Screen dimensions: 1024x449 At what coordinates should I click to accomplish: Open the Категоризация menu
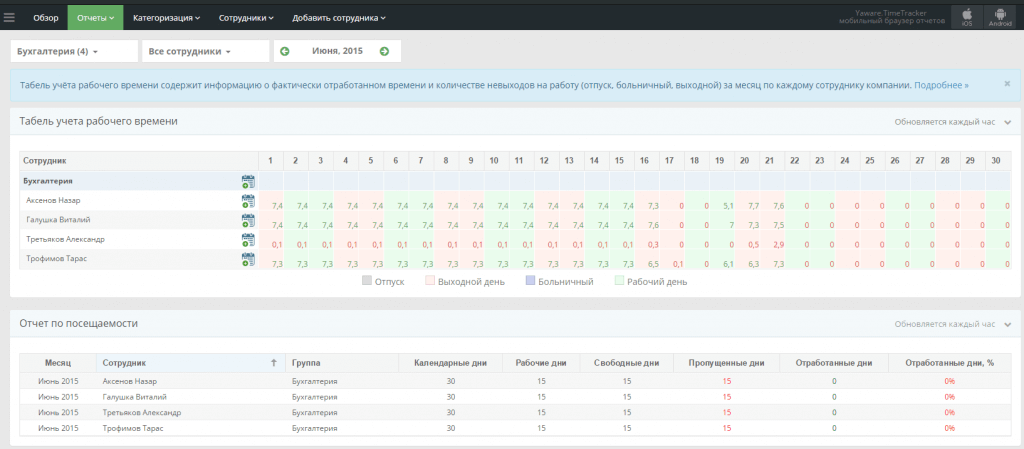coord(166,17)
